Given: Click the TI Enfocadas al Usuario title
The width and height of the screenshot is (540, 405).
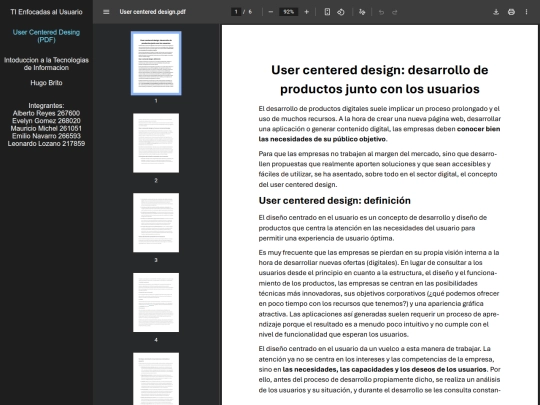Looking at the screenshot, I should tap(46, 12).
